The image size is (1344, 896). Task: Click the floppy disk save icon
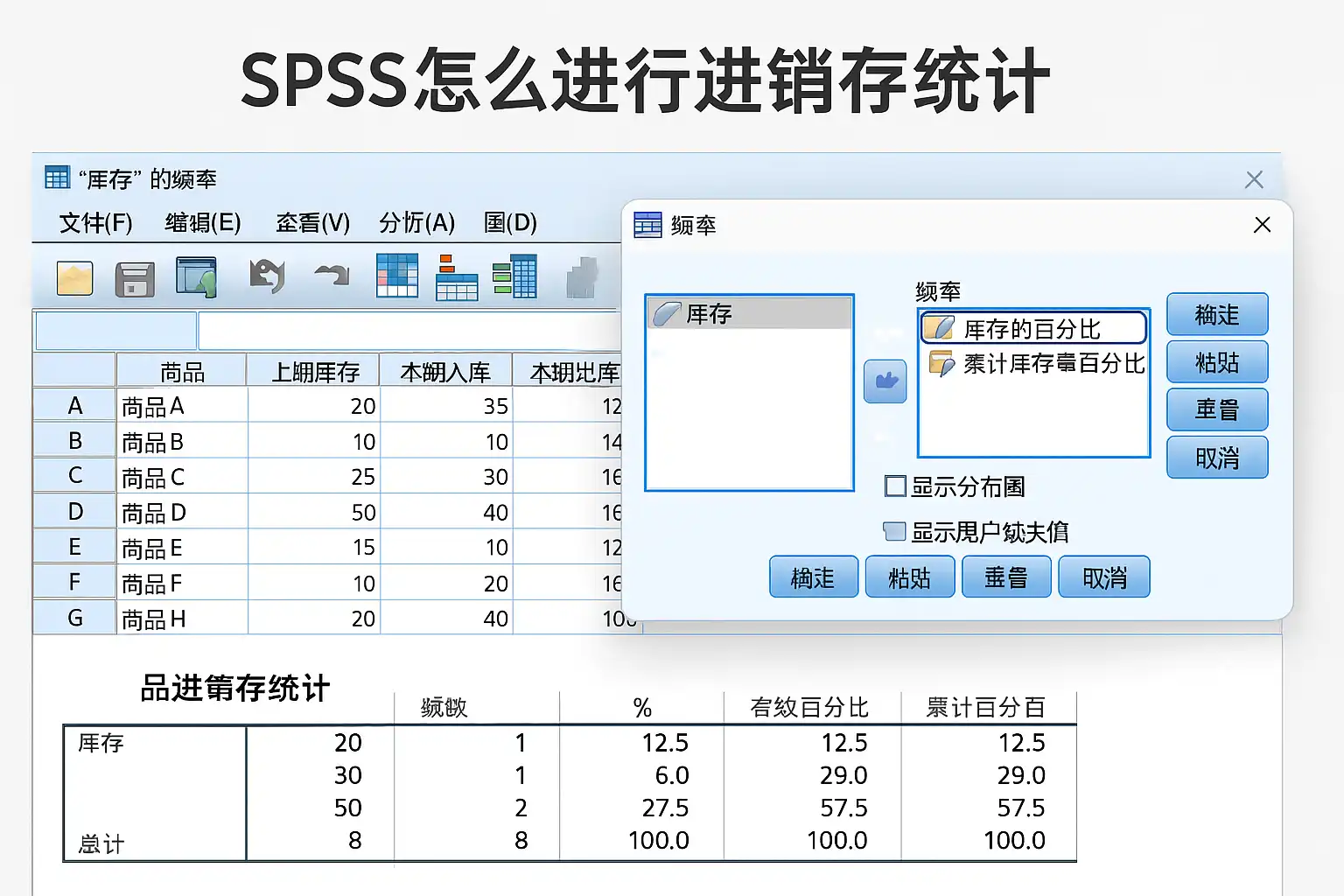coord(135,280)
